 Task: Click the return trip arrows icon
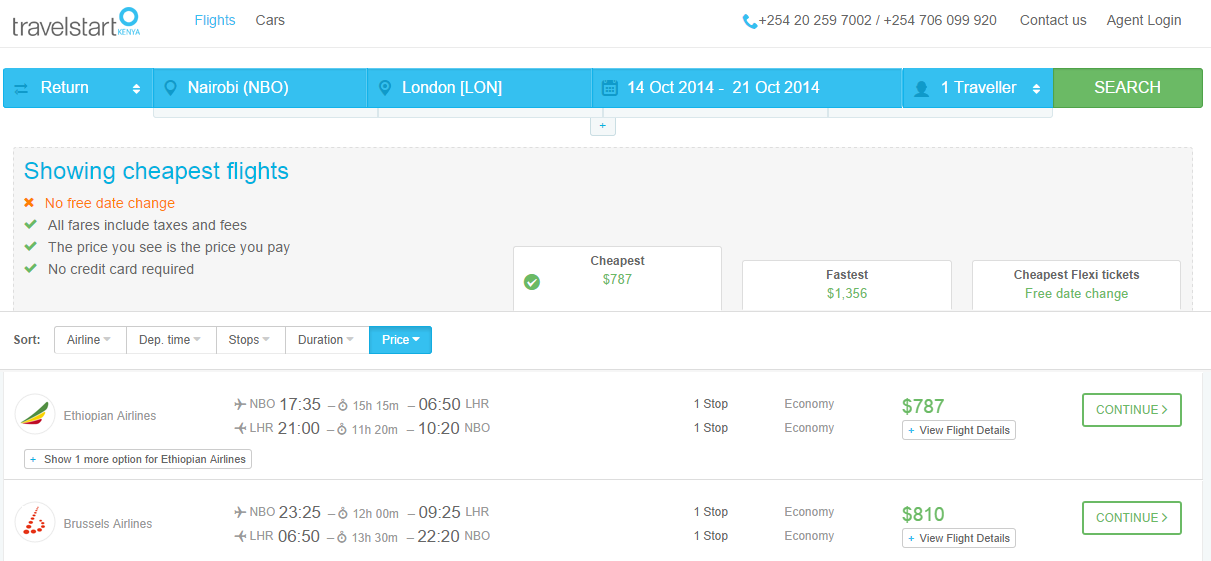[x=22, y=88]
